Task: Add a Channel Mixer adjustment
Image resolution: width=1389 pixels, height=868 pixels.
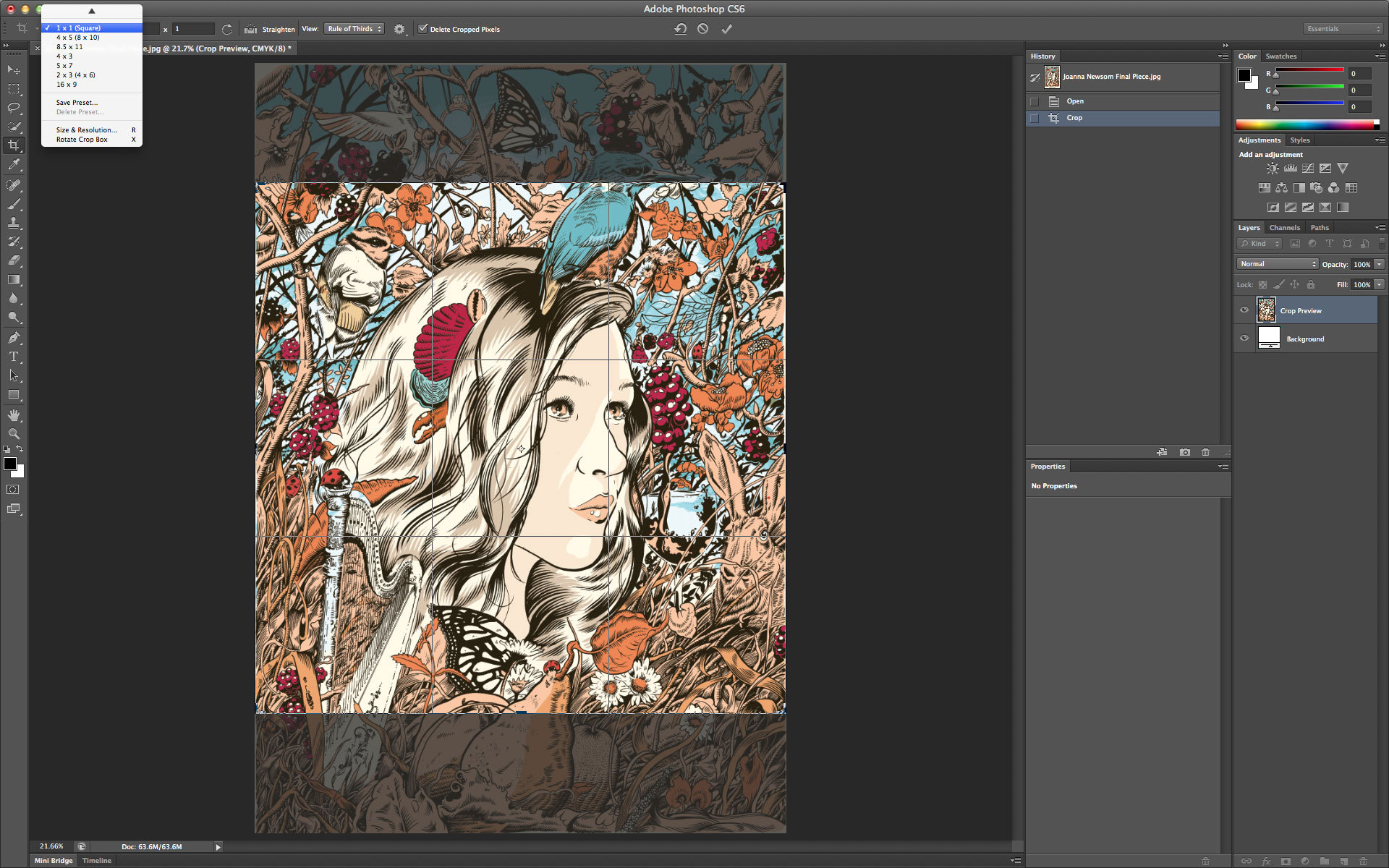Action: point(1334,187)
